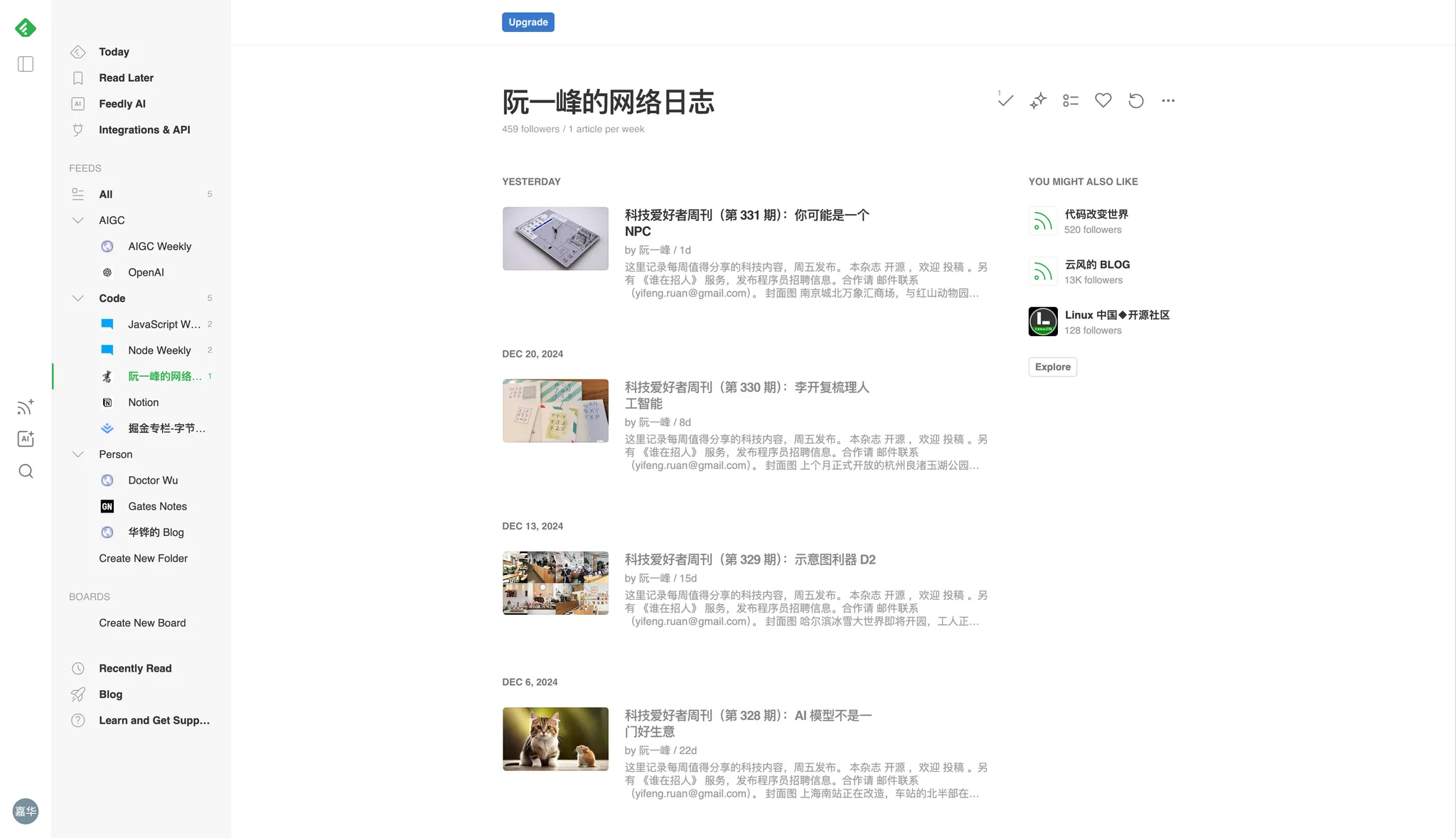Toggle the left sidebar panel icon
1456x838 pixels.
pyautogui.click(x=26, y=64)
